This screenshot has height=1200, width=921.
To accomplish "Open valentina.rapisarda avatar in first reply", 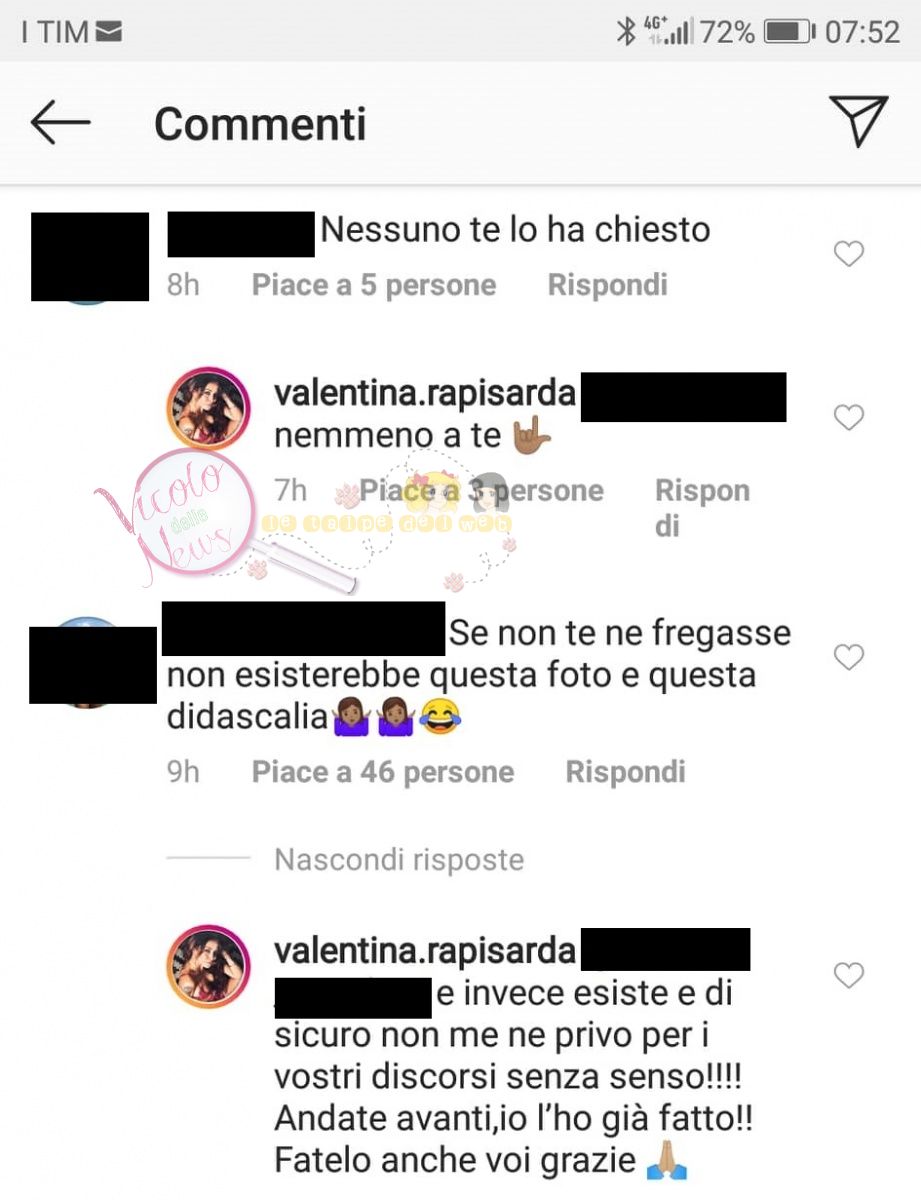I will pyautogui.click(x=208, y=407).
